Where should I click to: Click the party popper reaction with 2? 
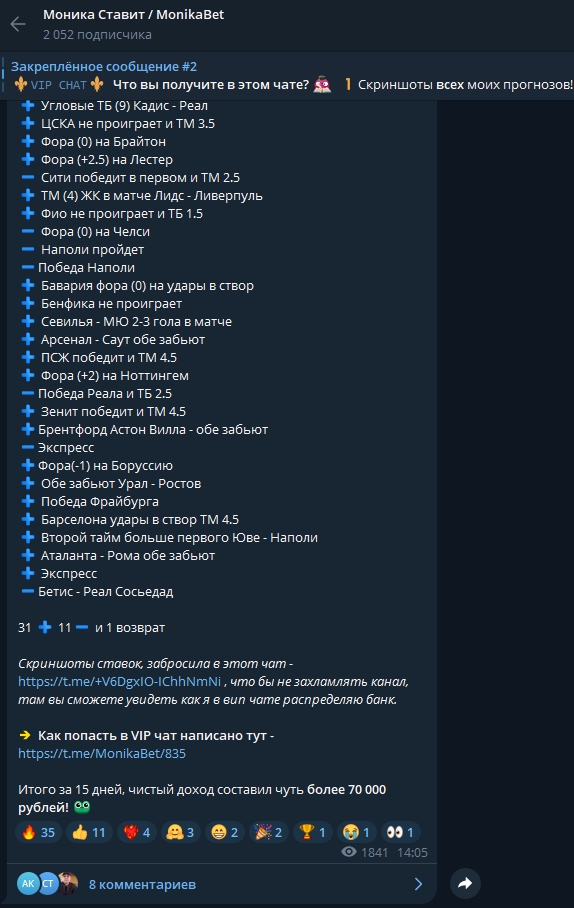(x=269, y=832)
